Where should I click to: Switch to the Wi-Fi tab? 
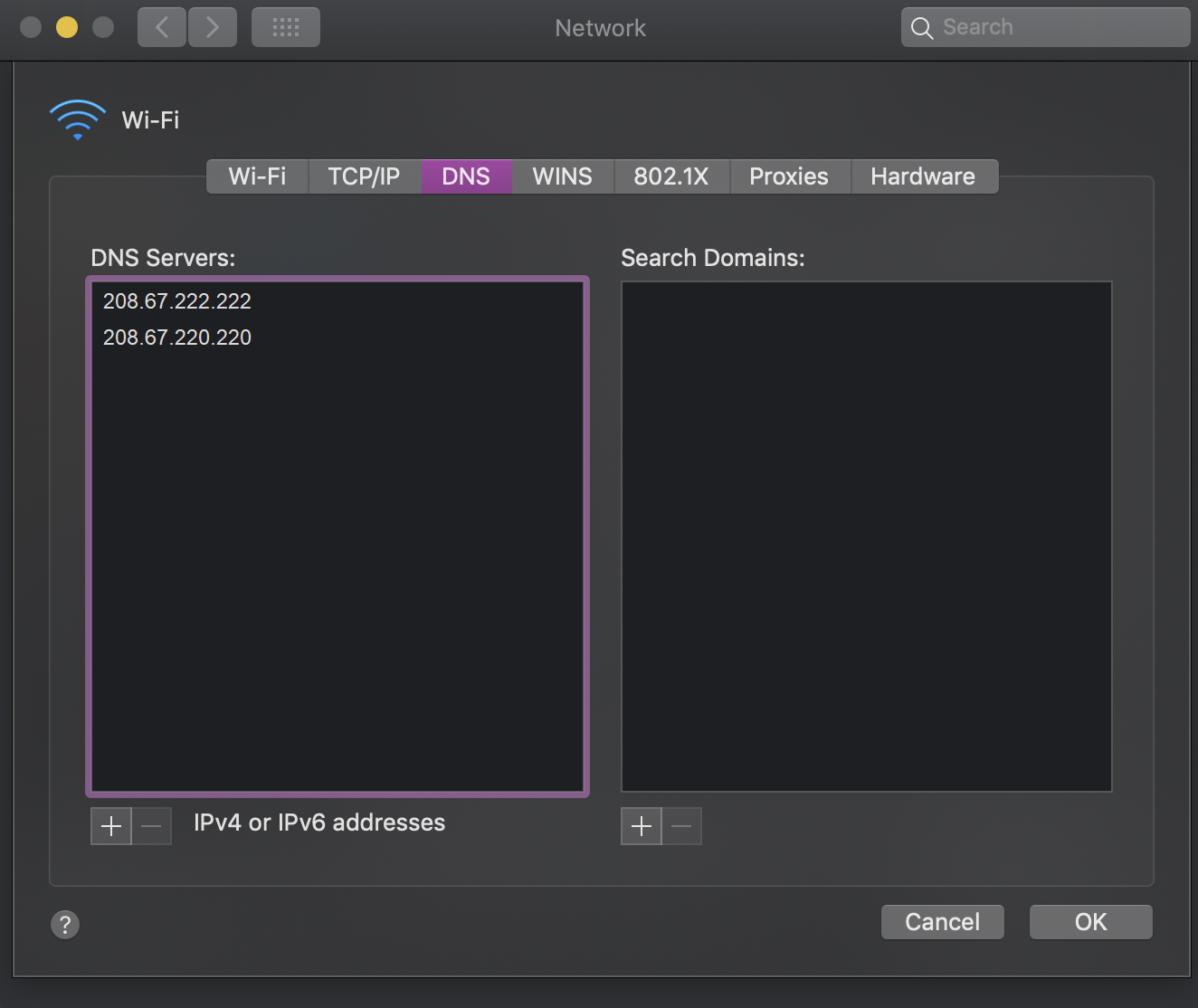click(x=257, y=176)
